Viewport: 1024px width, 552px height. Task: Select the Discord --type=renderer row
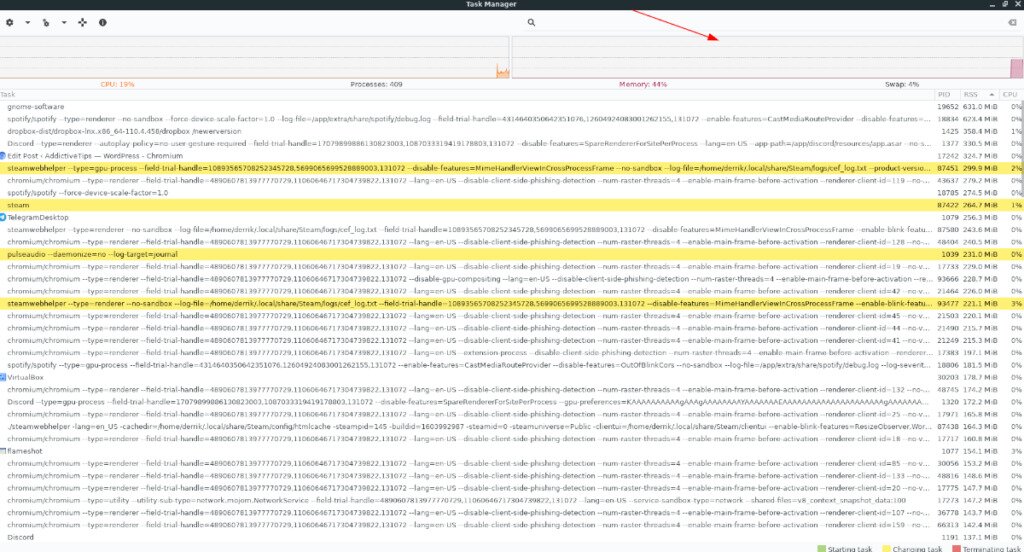512,144
